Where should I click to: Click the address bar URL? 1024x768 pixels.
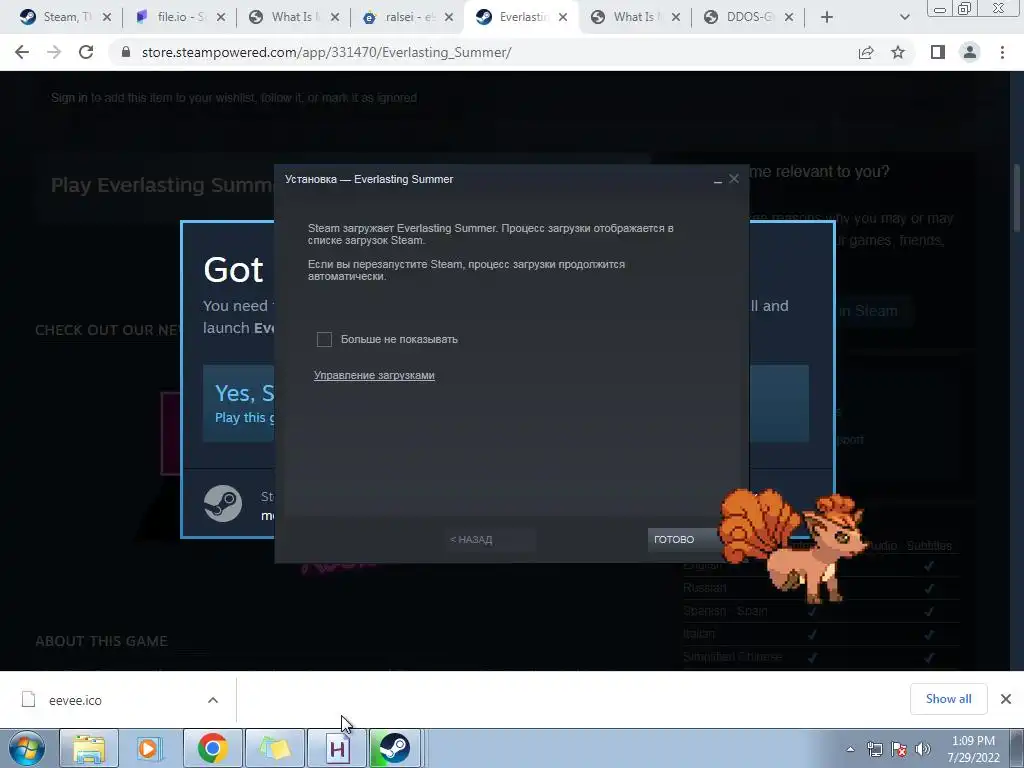pyautogui.click(x=327, y=52)
